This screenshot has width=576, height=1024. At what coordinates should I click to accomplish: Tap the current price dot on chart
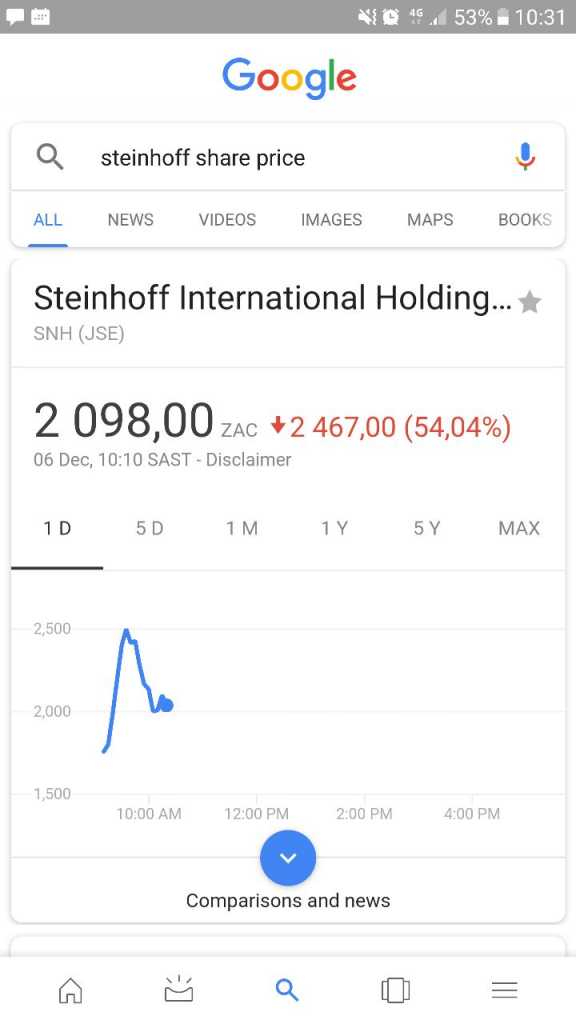tap(167, 705)
